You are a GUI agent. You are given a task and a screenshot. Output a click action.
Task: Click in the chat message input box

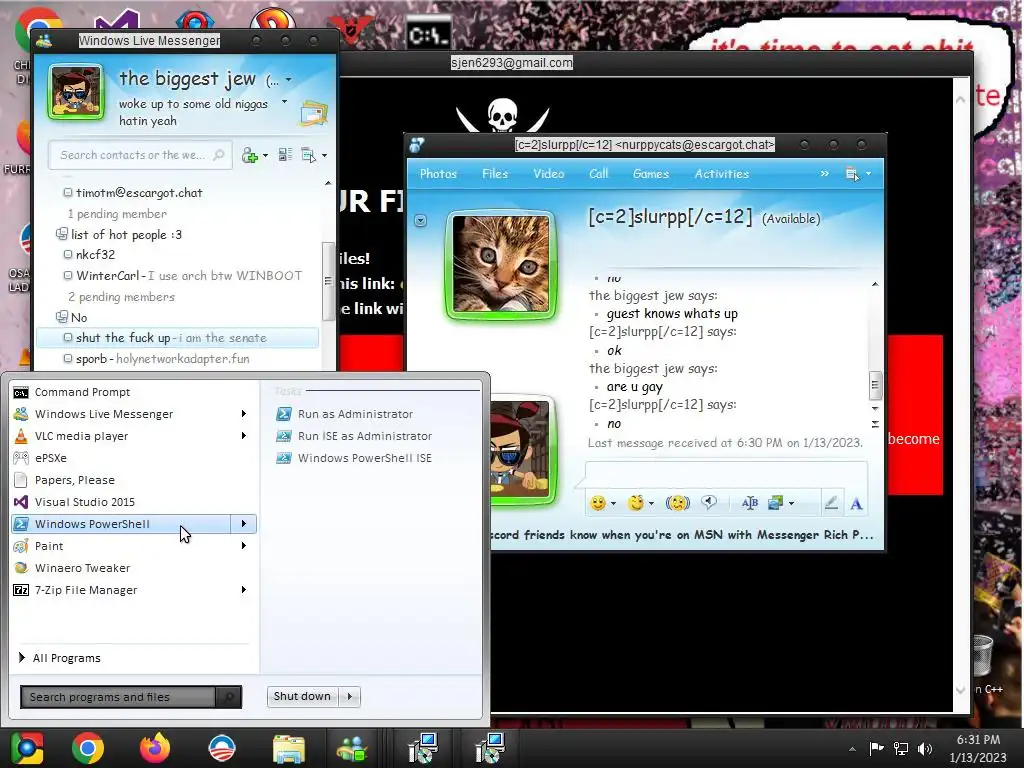(726, 475)
